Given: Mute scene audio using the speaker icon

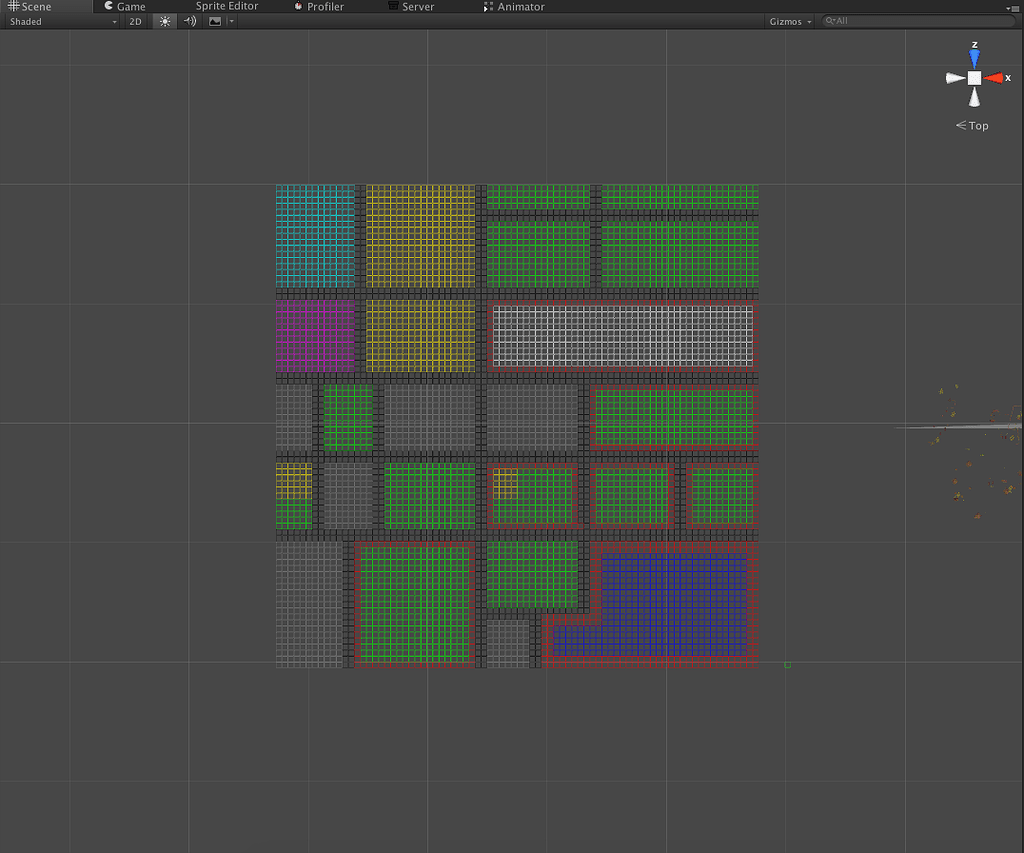Looking at the screenshot, I should click(189, 21).
